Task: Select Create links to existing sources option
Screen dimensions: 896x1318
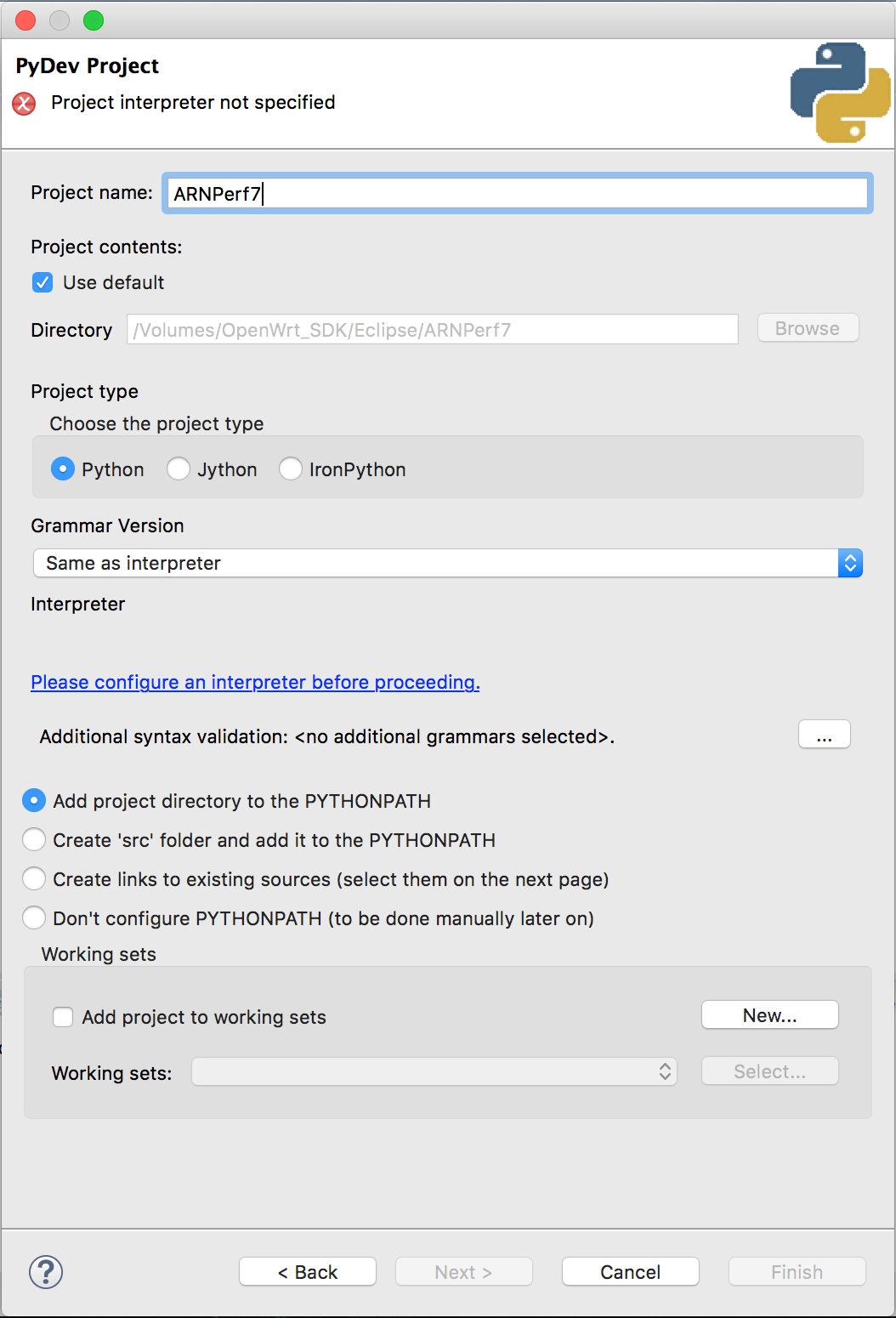Action: tap(34, 879)
